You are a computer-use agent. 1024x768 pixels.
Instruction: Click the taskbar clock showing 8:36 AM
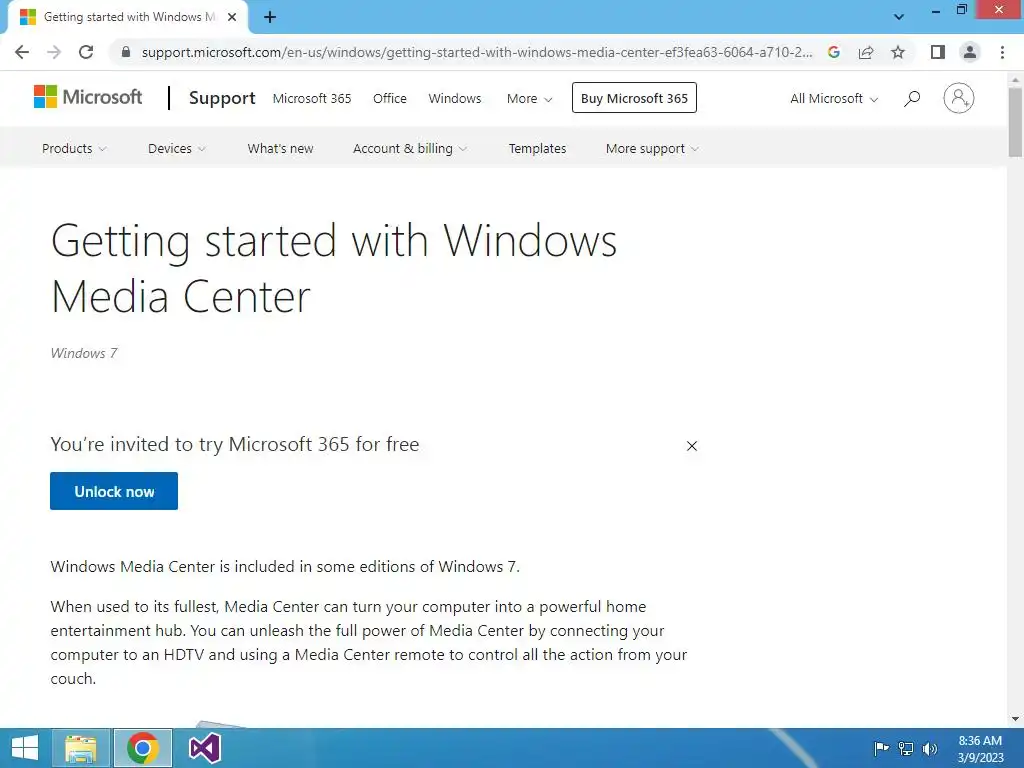[980, 749]
